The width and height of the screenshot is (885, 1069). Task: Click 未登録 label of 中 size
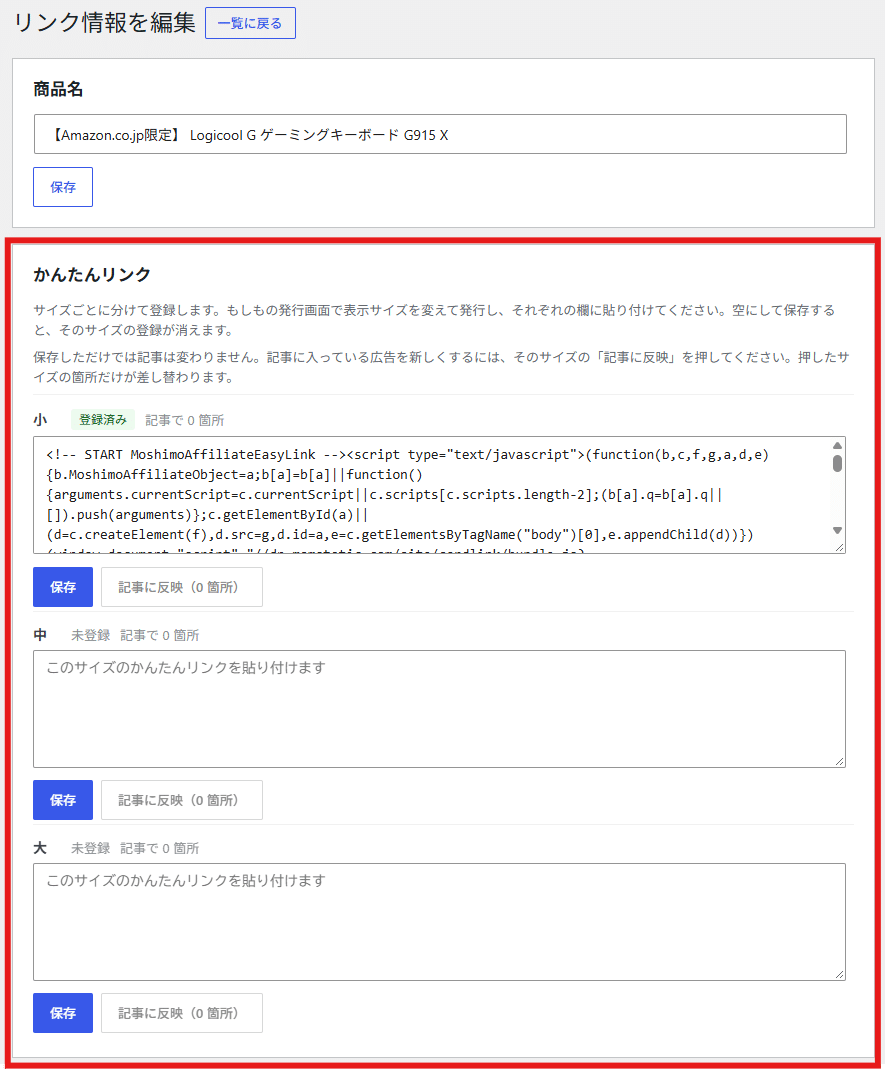pos(91,635)
